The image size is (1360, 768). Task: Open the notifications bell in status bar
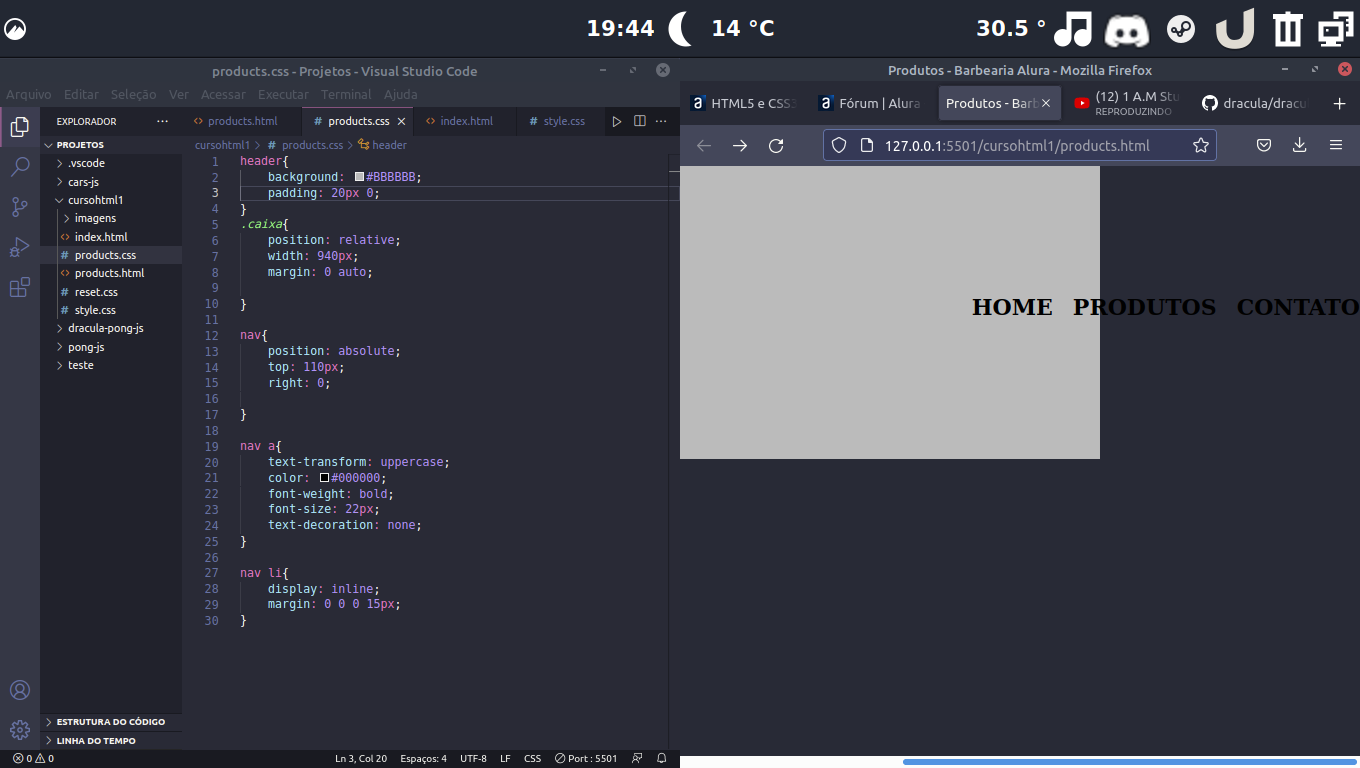[661, 758]
